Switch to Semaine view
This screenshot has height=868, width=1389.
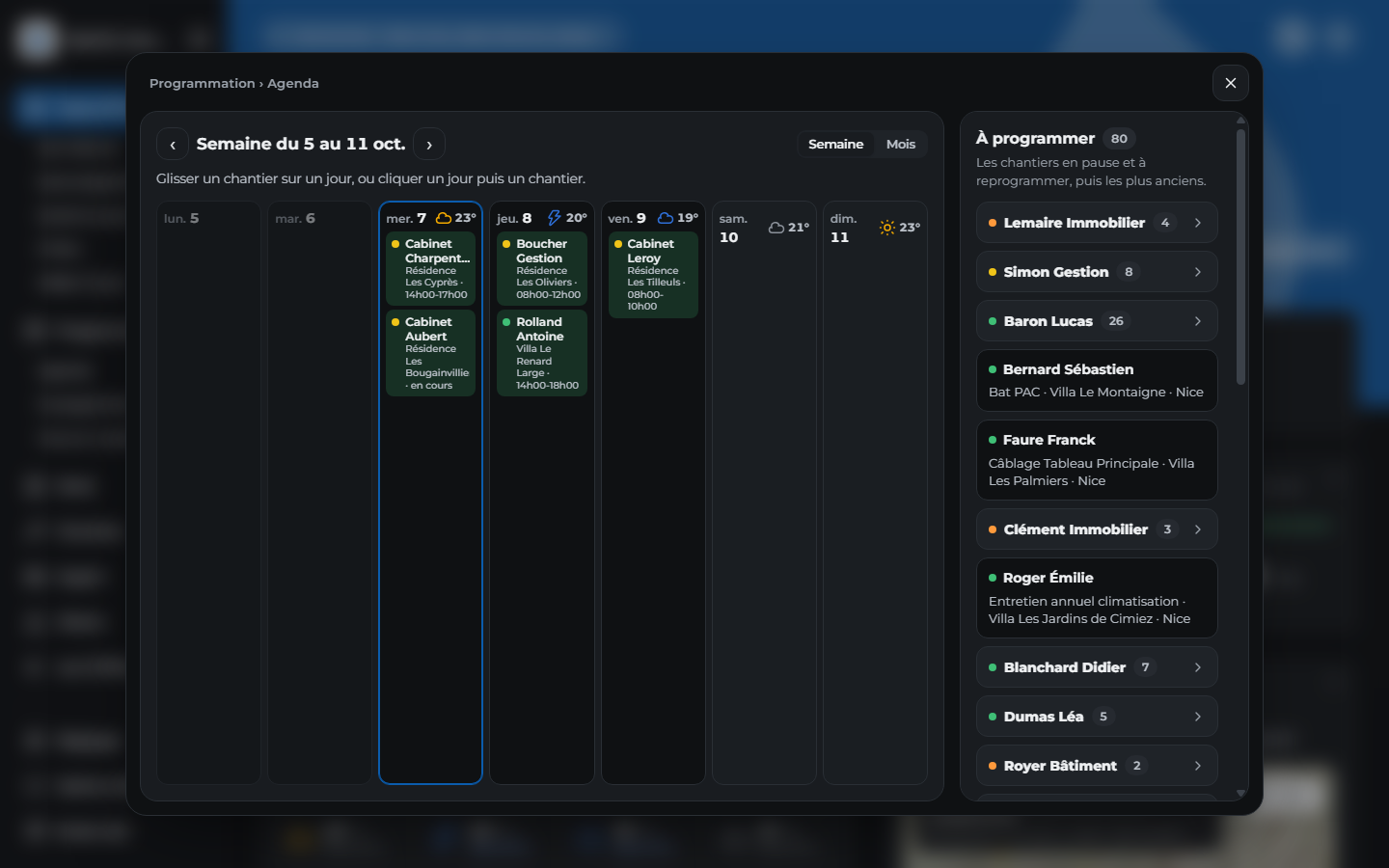click(835, 145)
